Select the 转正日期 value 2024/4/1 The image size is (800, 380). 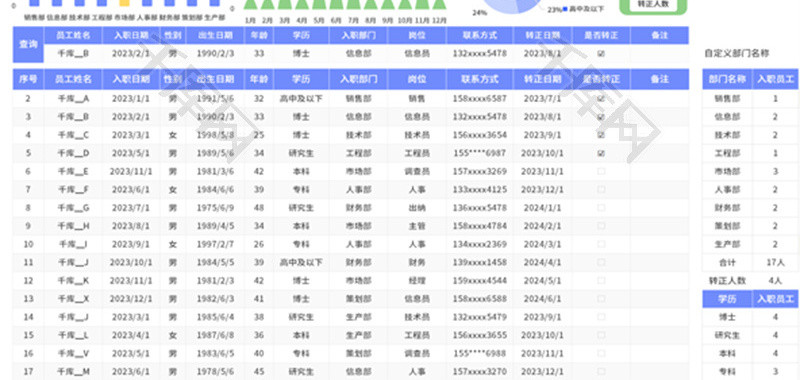click(542, 263)
